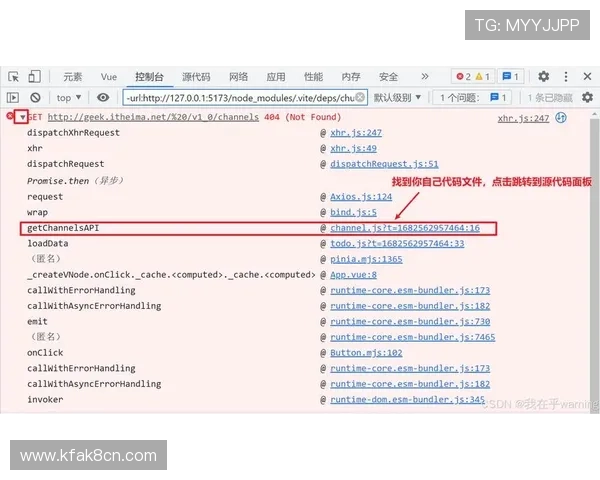Open console settings gear beside hidden count
The width and height of the screenshot is (600, 480).
coord(587,98)
